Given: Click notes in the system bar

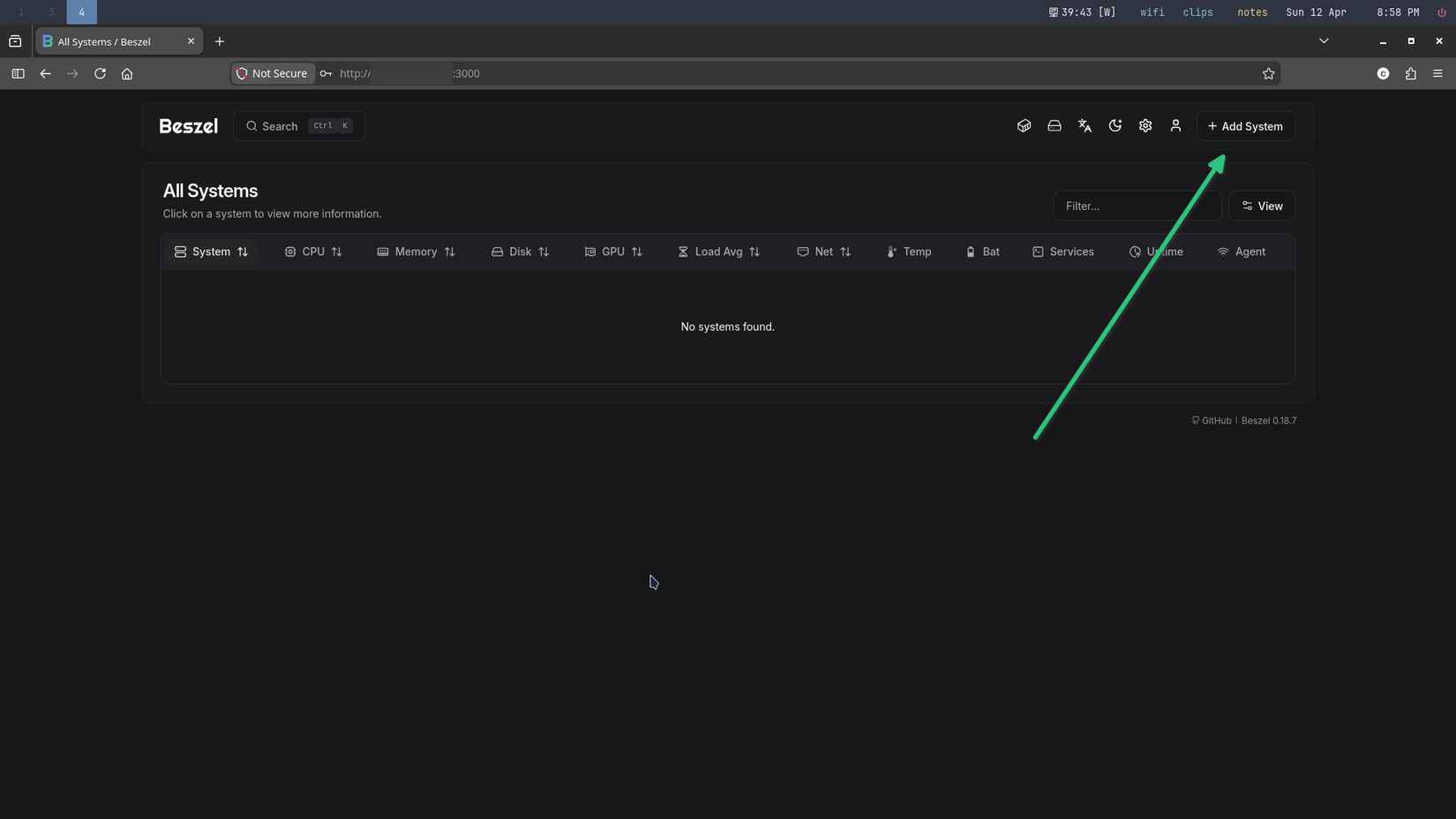Looking at the screenshot, I should coord(1252,12).
